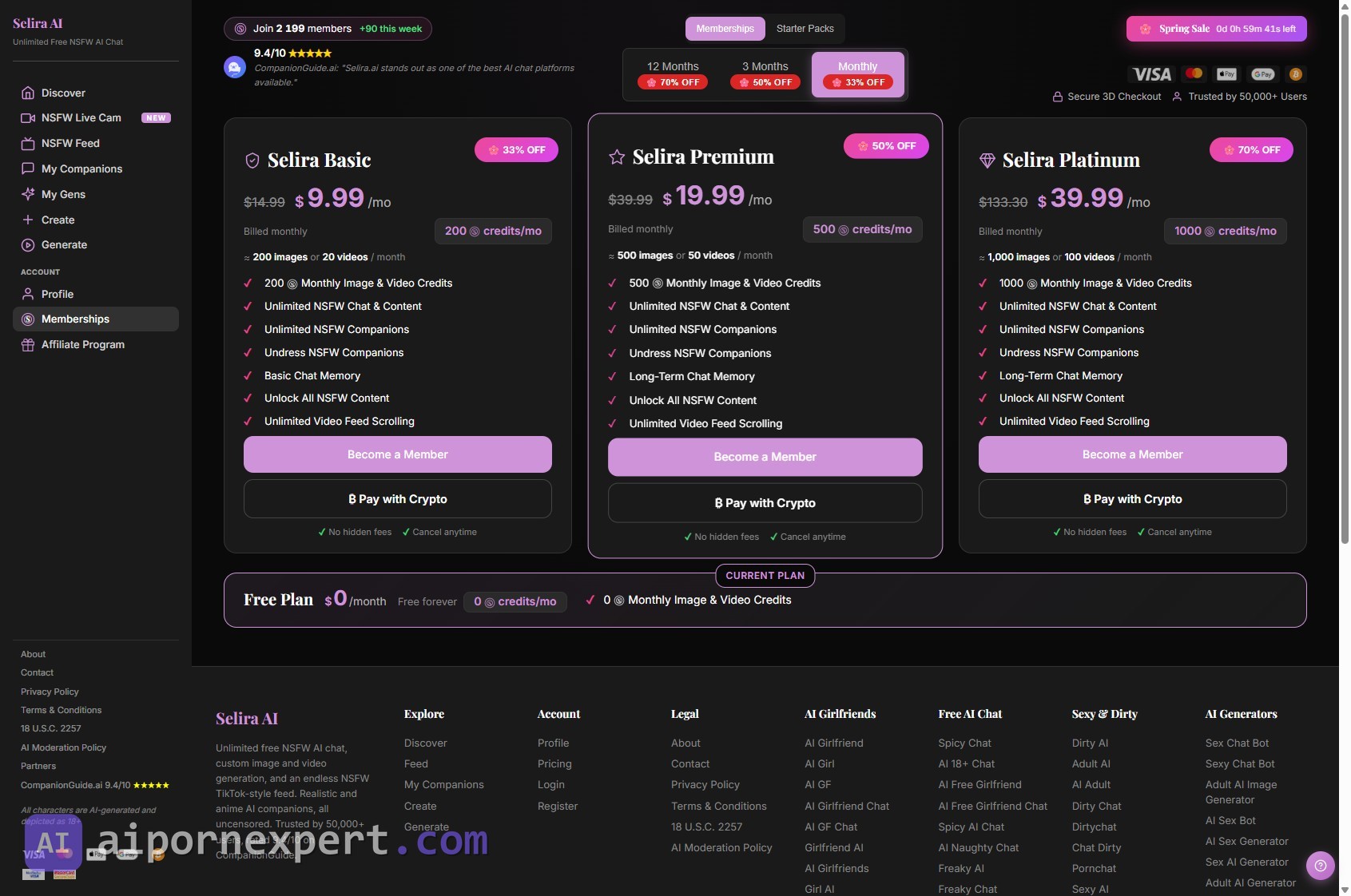The image size is (1351, 896).
Task: Click the Spring Sale flower icon
Action: tap(1145, 29)
